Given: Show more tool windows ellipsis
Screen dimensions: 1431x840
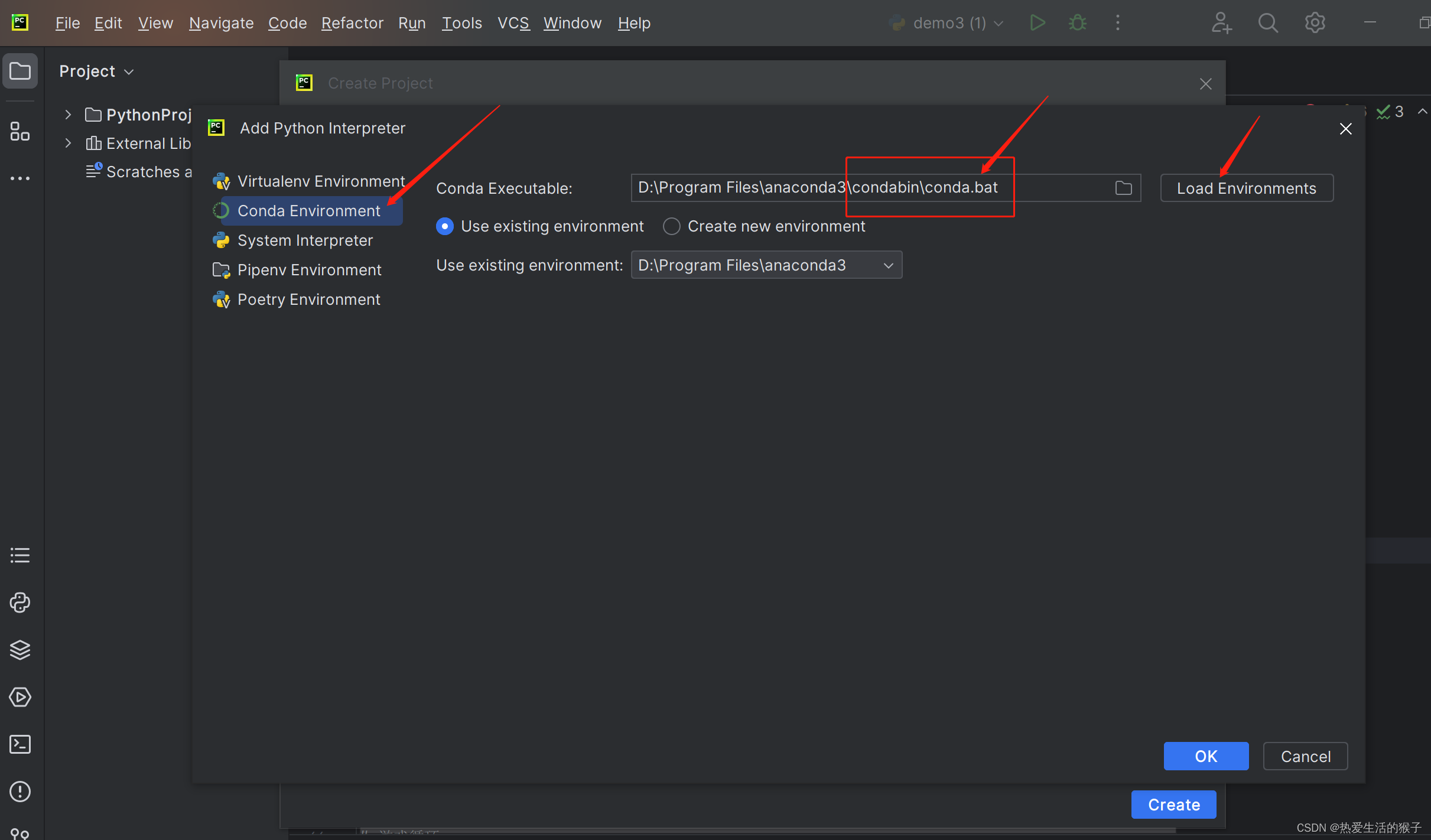Looking at the screenshot, I should click(20, 178).
